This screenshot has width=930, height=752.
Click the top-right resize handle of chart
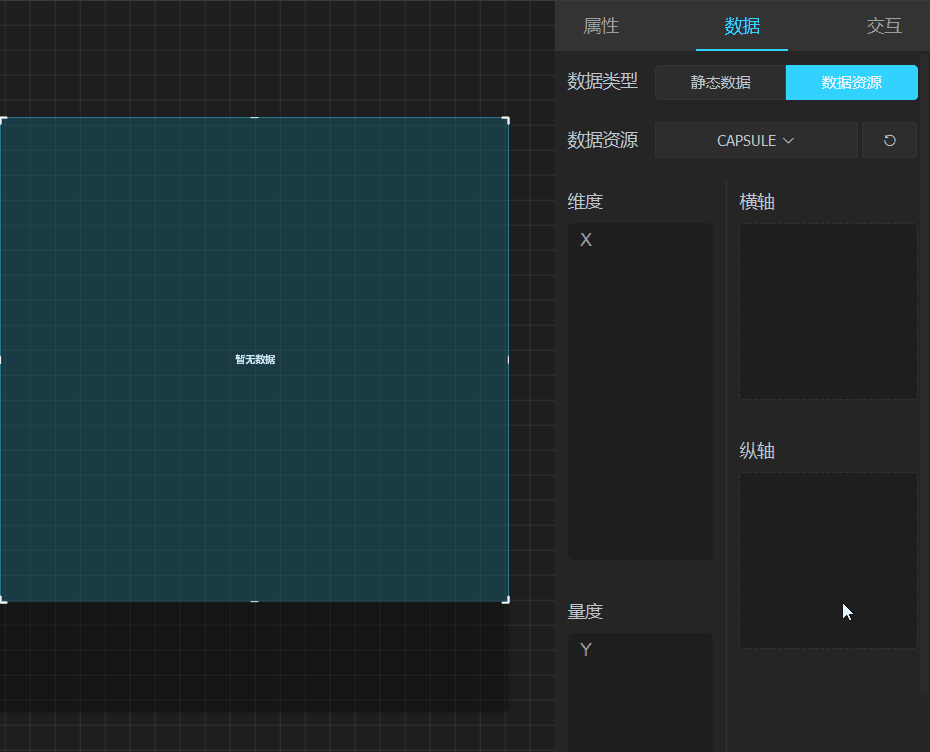coord(506,120)
